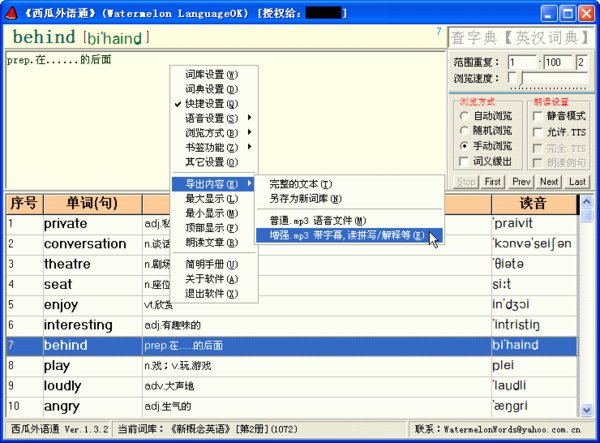Choose 最大显示 from the context menu
This screenshot has width=600, height=443.
pyautogui.click(x=214, y=199)
